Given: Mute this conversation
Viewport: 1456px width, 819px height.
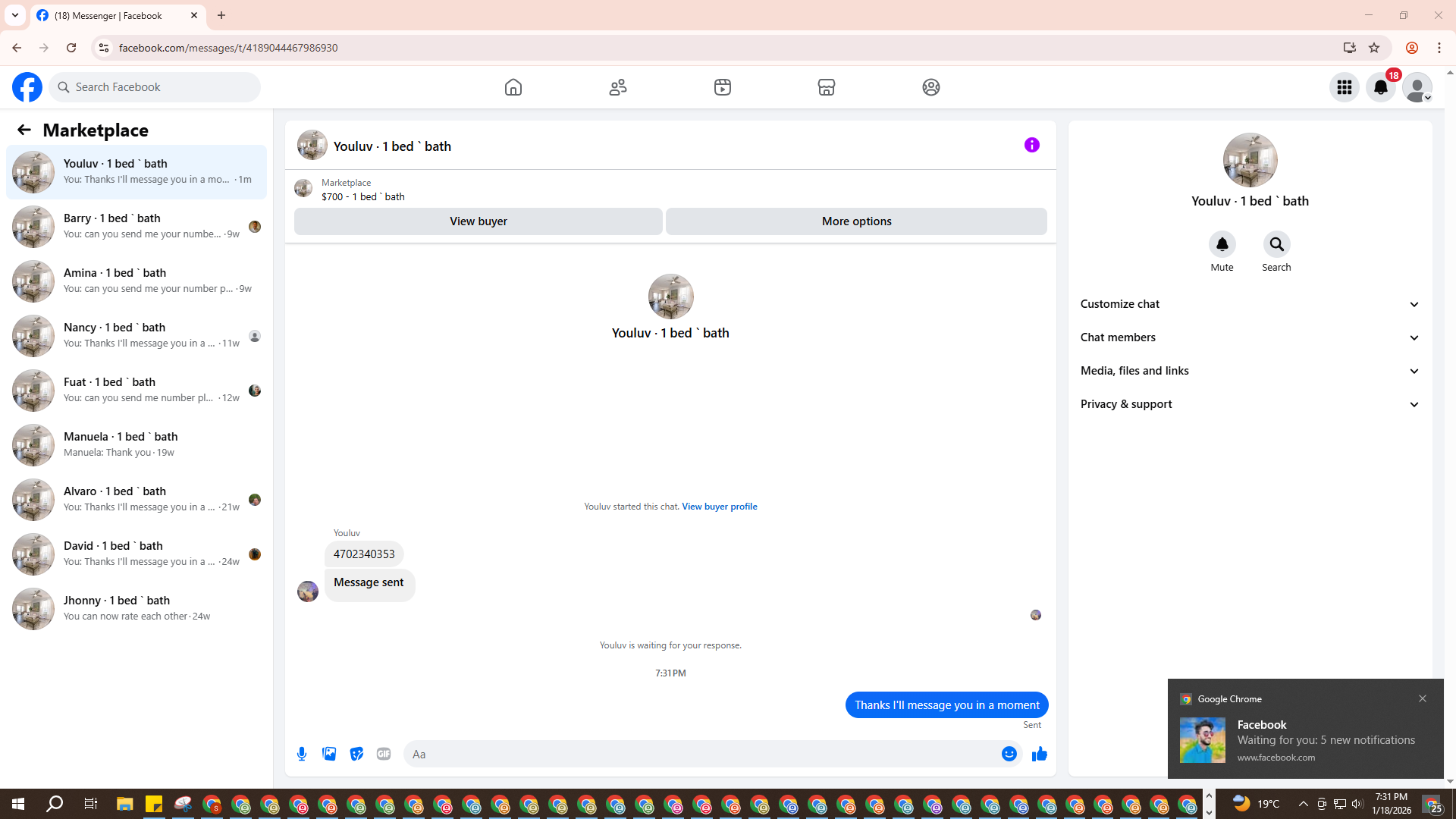Looking at the screenshot, I should 1222,244.
